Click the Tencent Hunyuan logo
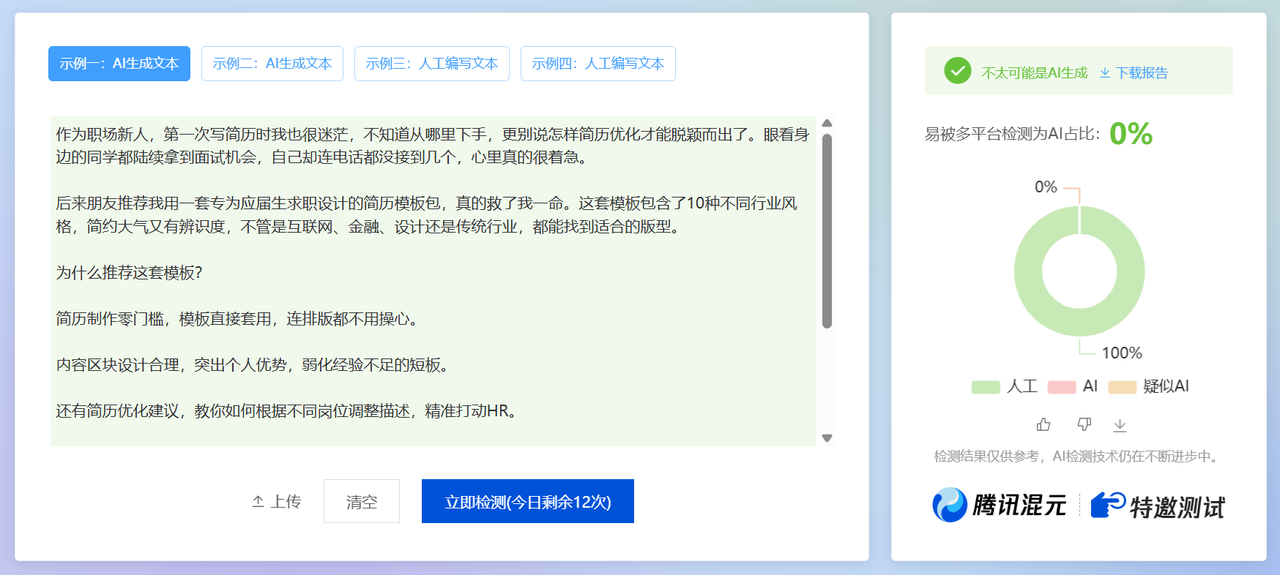The width and height of the screenshot is (1280, 575). 999,505
